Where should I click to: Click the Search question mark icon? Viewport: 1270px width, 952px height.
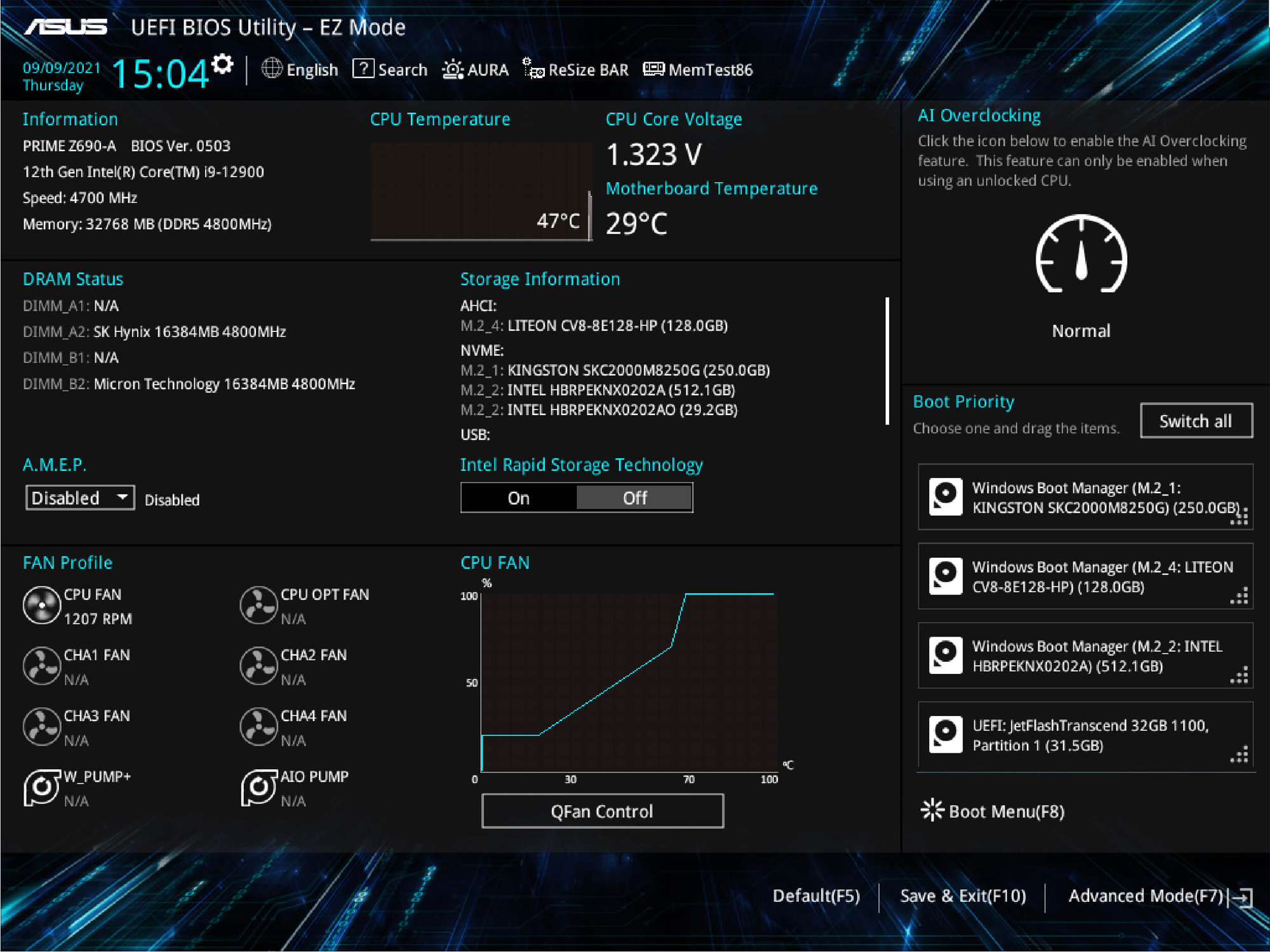(363, 69)
